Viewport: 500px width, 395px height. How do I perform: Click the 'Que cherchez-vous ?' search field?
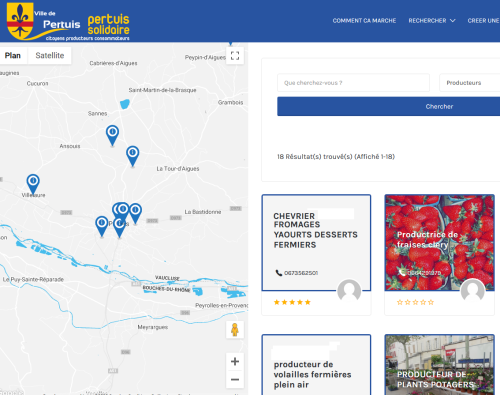(353, 83)
